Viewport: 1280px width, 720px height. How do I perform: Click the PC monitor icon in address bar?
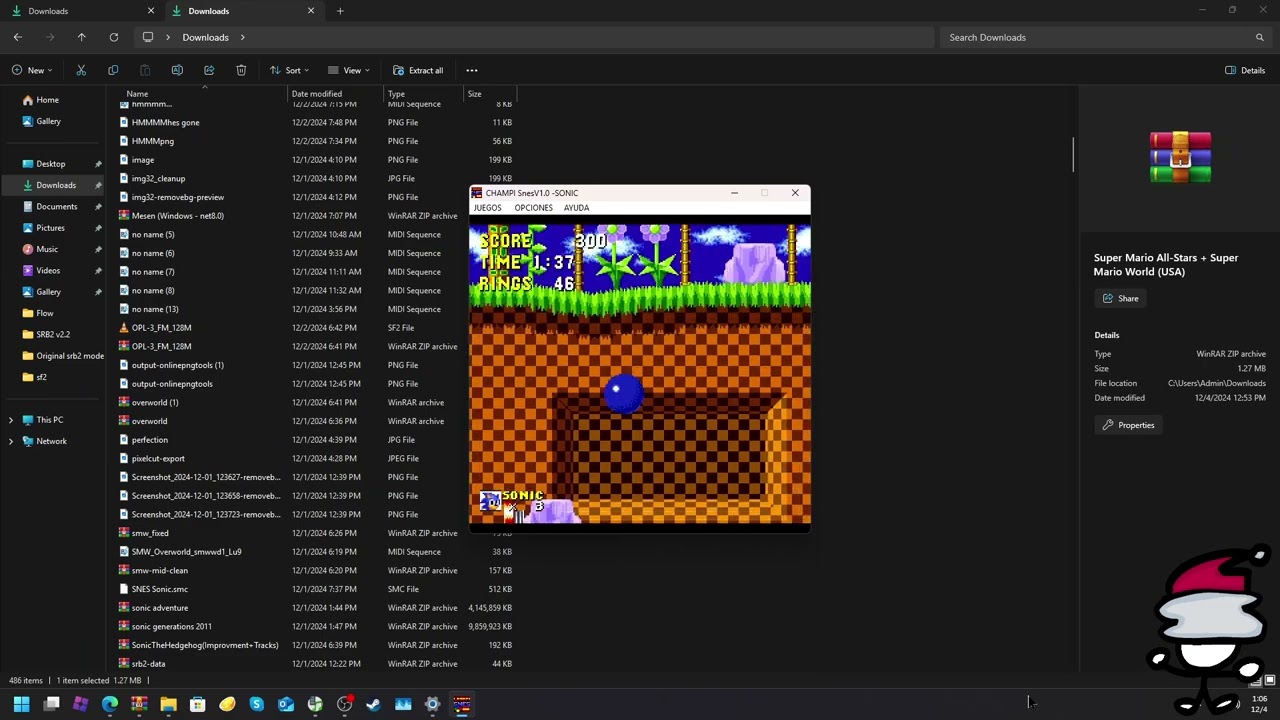click(148, 37)
